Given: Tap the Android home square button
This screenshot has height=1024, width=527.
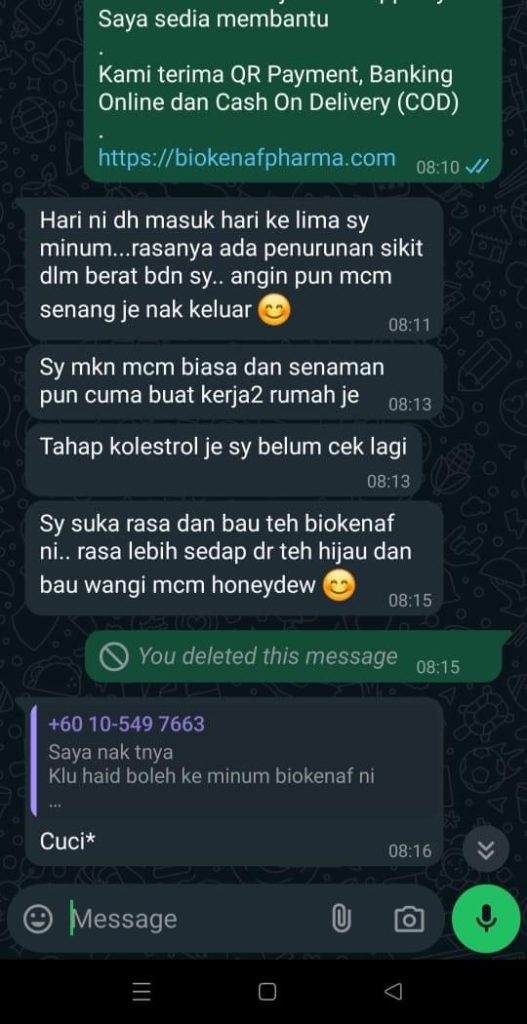Looking at the screenshot, I should click(x=267, y=991).
